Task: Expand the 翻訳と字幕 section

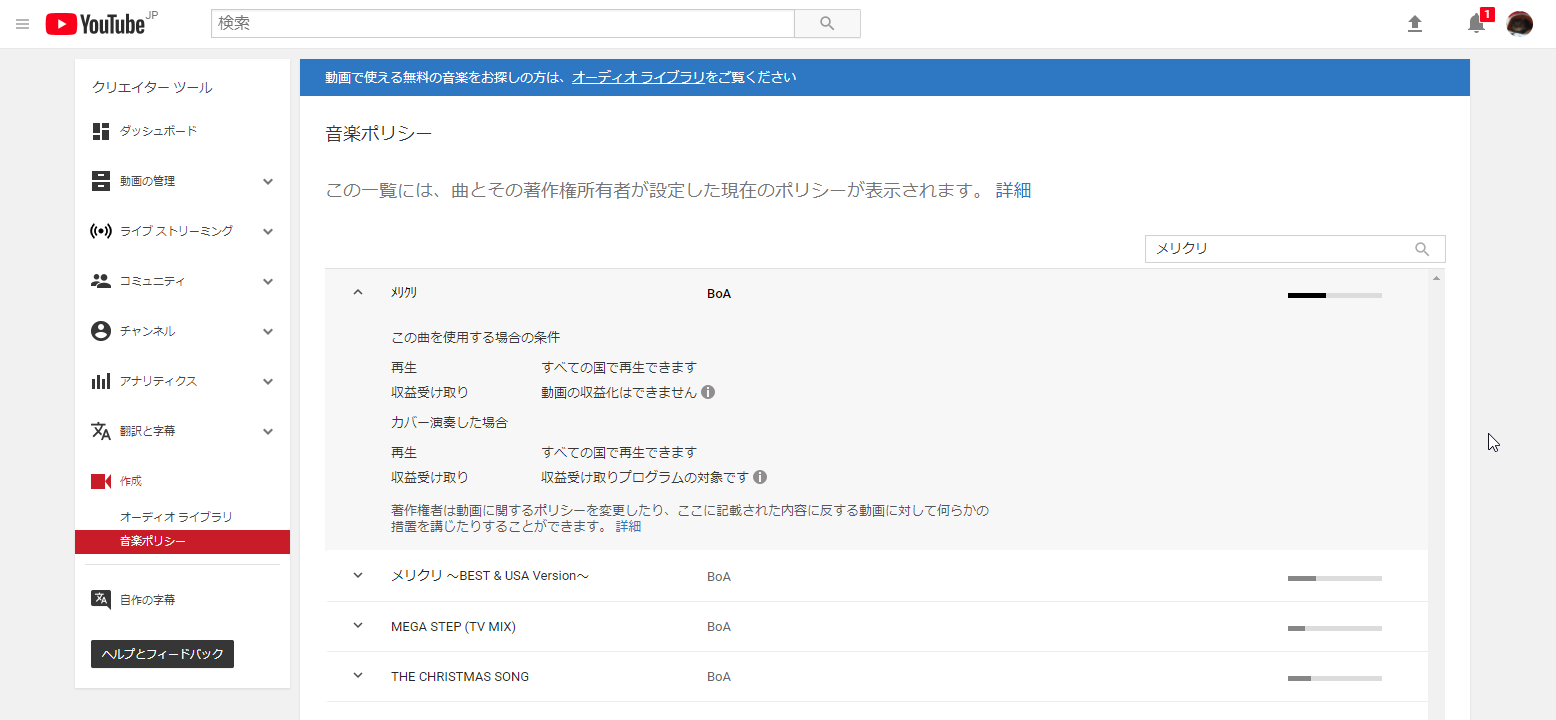Action: coord(268,431)
